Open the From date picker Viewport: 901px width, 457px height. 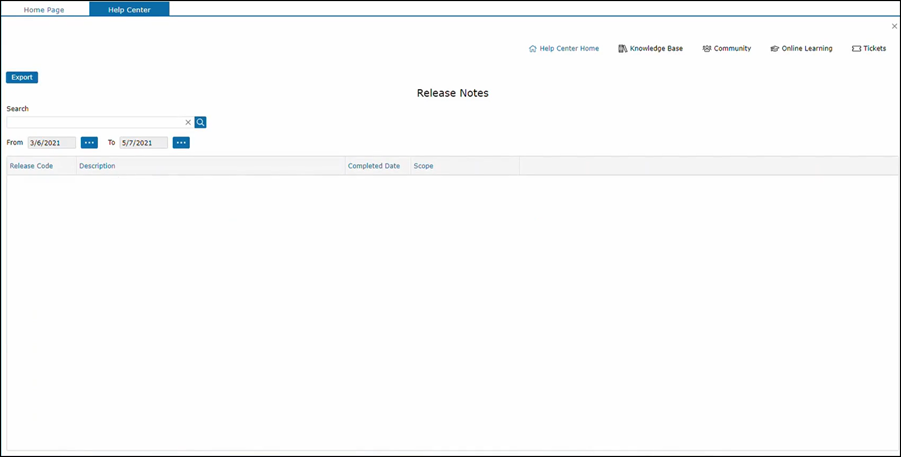pos(89,143)
